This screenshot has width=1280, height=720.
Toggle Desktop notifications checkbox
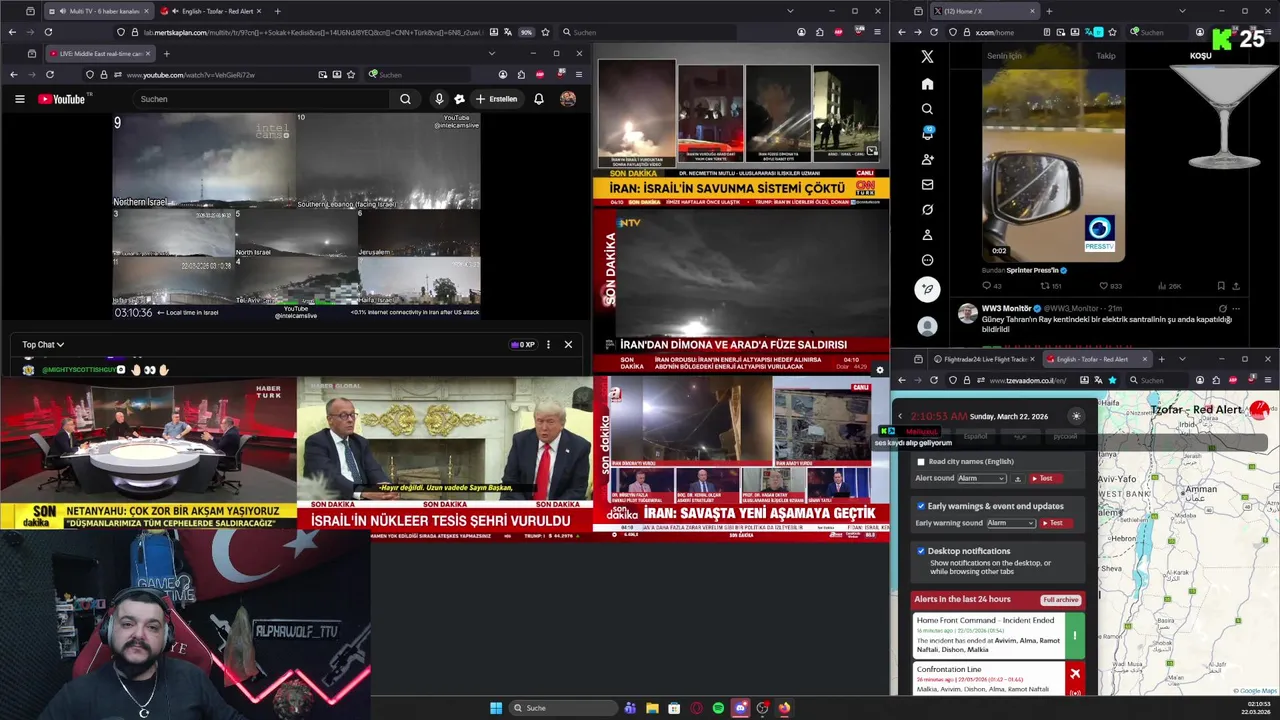pos(921,551)
